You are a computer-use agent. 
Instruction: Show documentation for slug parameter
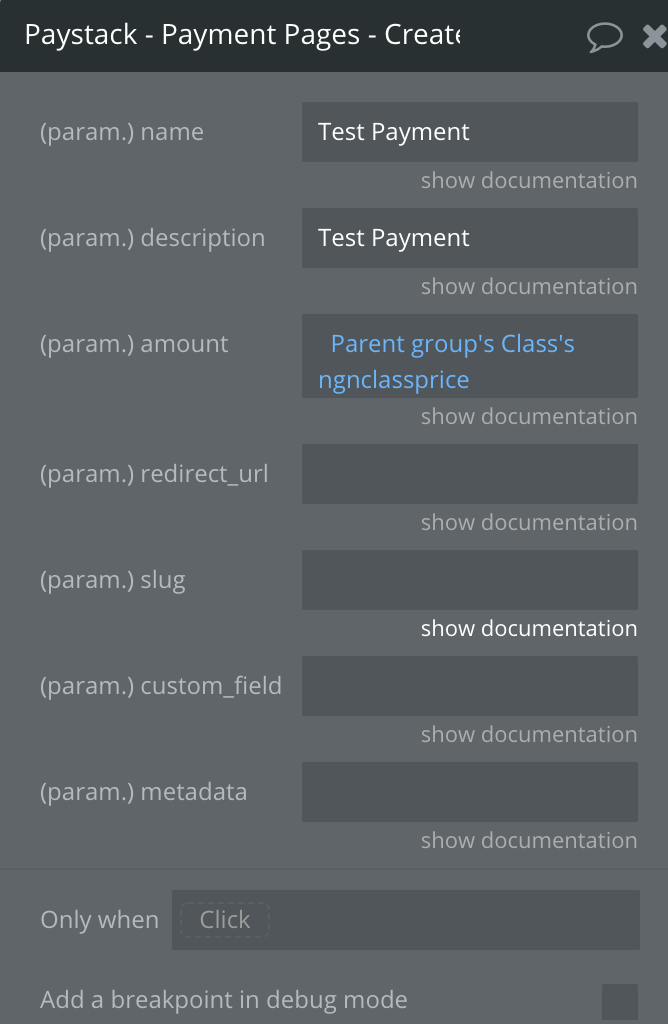tap(529, 628)
